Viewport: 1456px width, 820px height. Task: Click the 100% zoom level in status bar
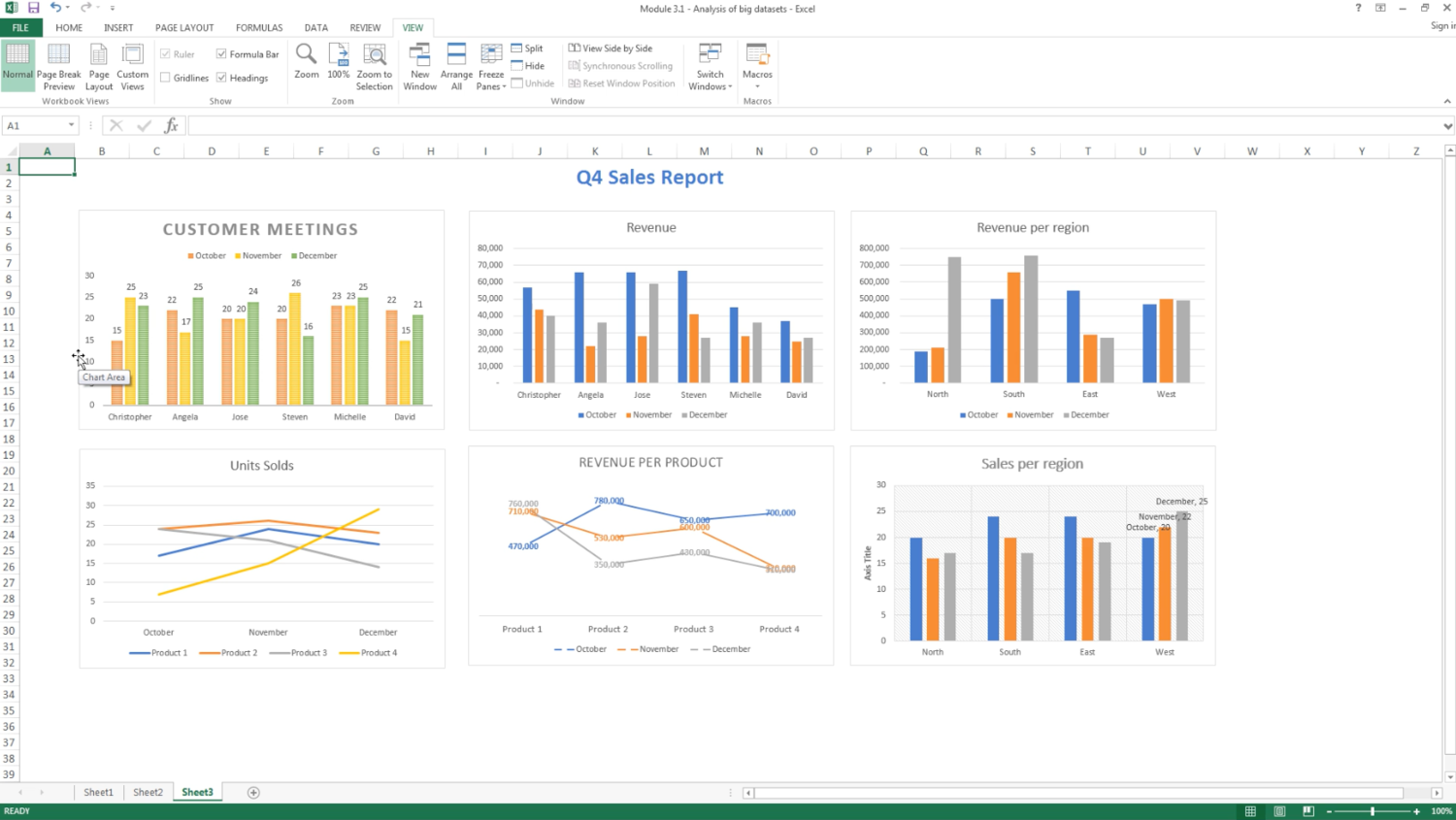[1441, 811]
